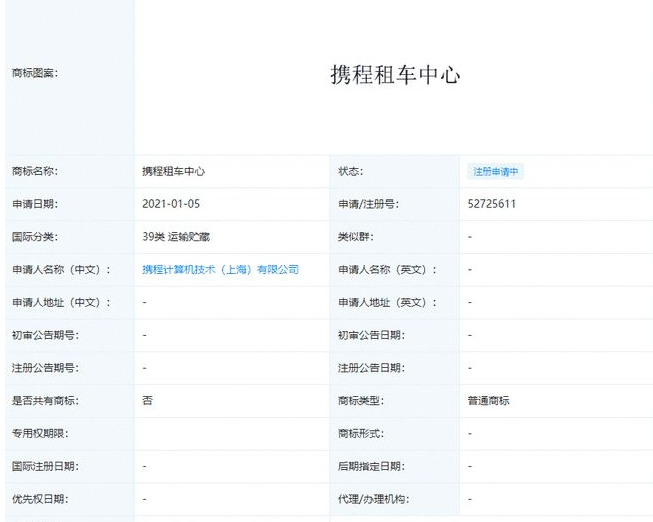The height and width of the screenshot is (522, 653).
Task: Click the 注册申请中 status badge
Action: 496,171
